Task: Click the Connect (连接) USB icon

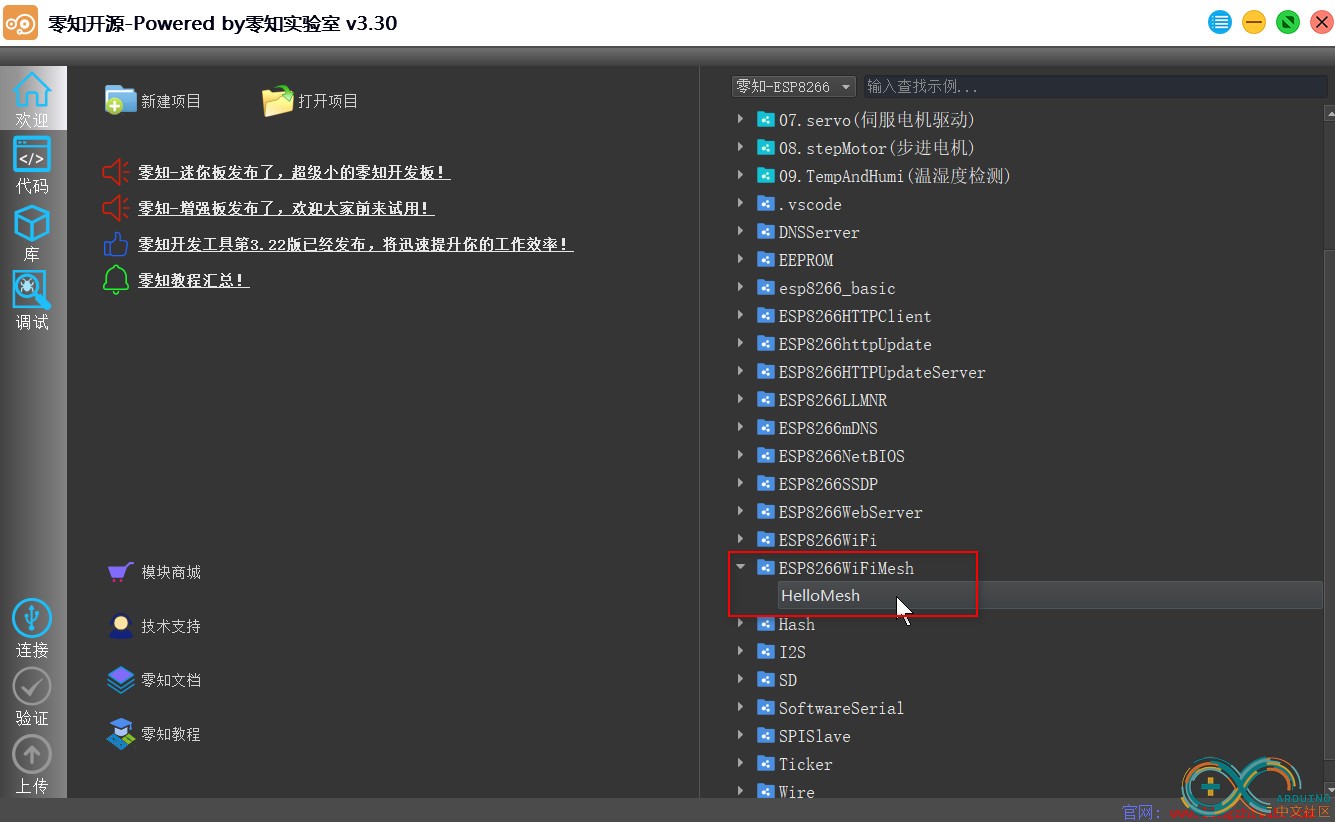Action: 32,618
